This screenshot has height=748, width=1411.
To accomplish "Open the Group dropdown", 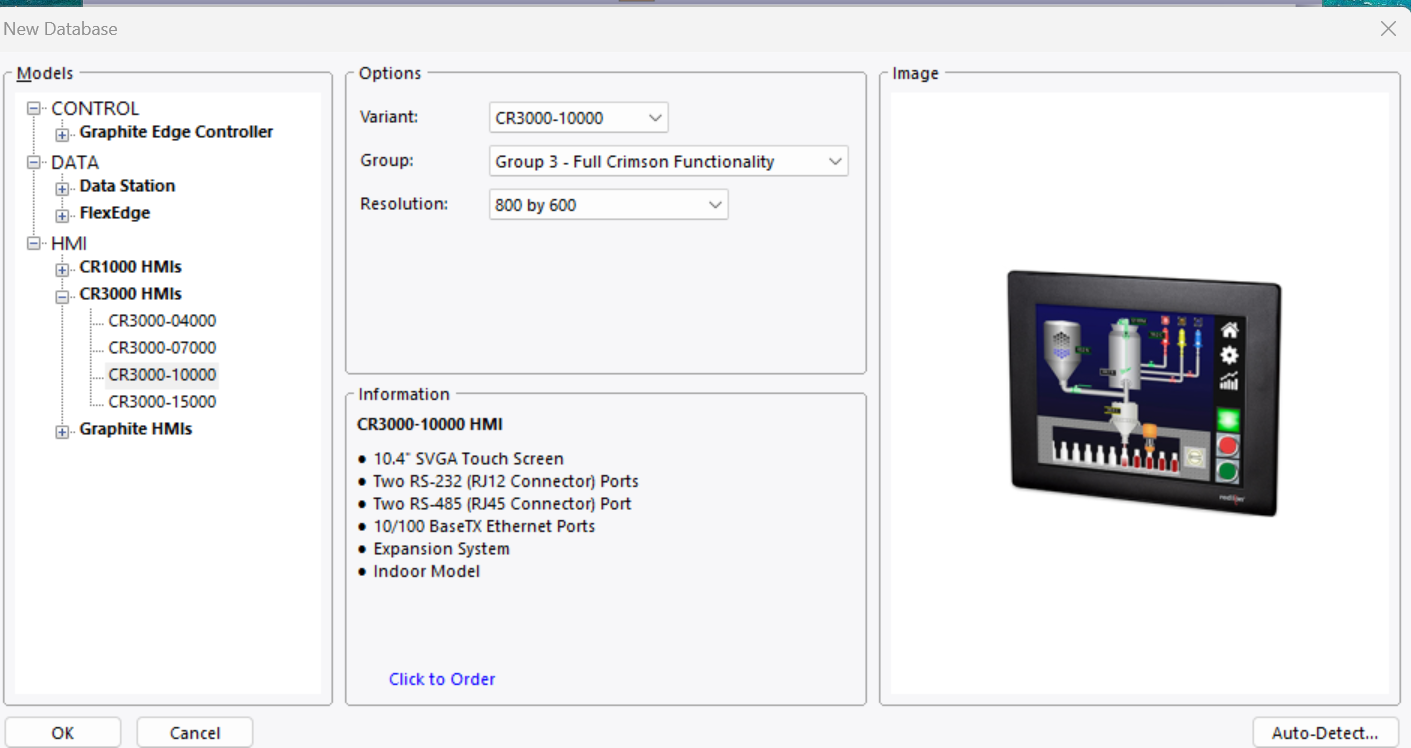I will click(668, 161).
